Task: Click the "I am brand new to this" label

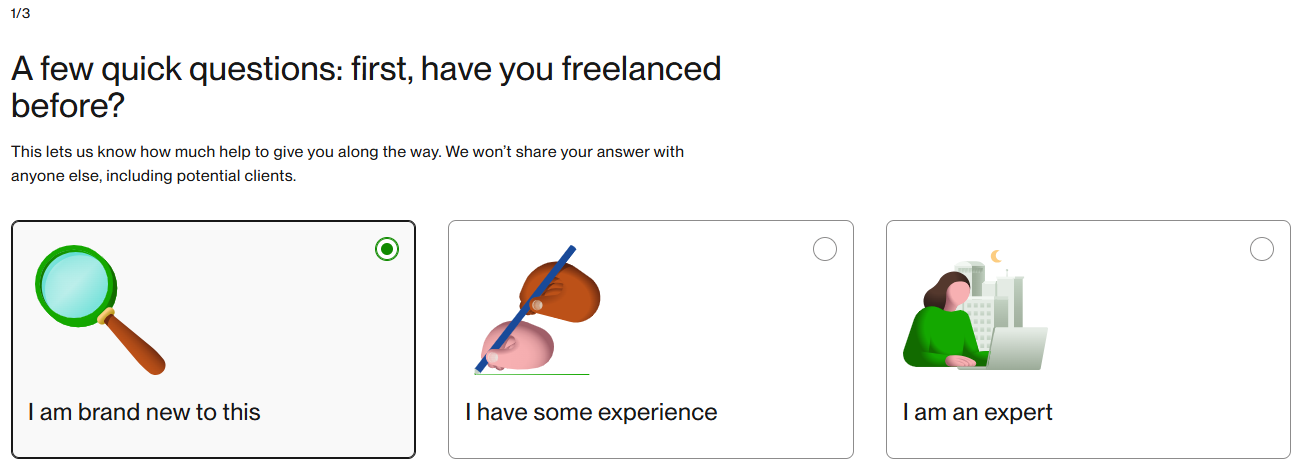Action: pyautogui.click(x=144, y=412)
